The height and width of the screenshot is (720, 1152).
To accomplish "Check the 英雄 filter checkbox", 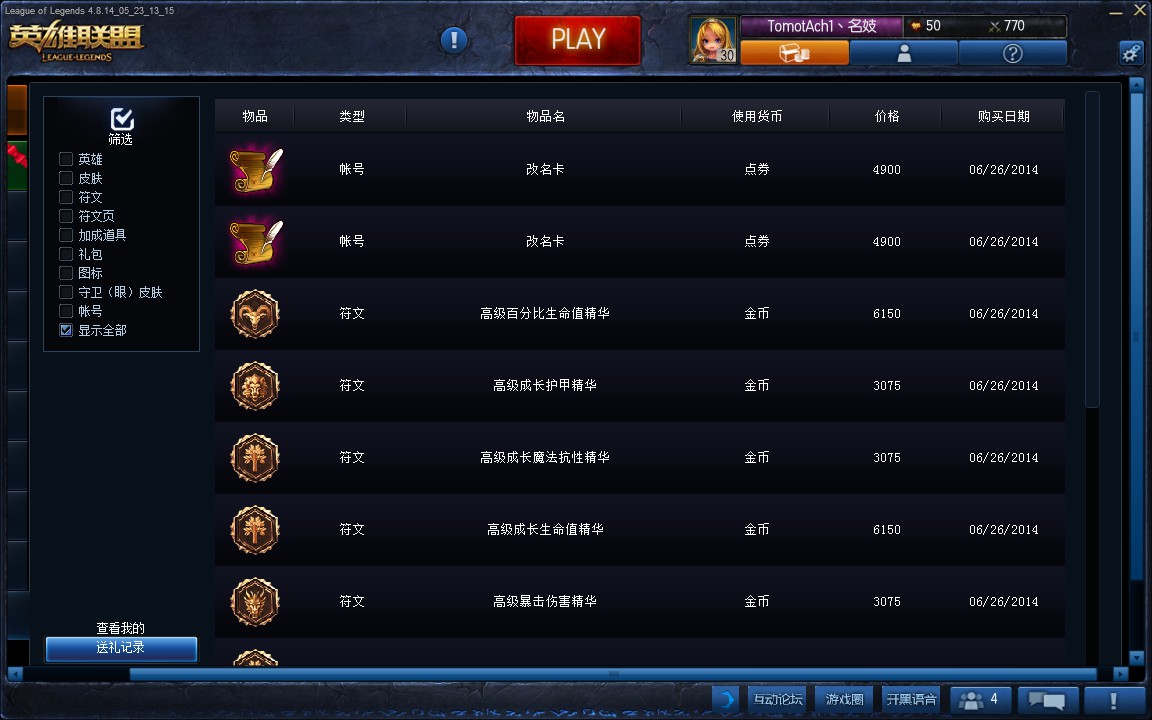I will pos(66,159).
